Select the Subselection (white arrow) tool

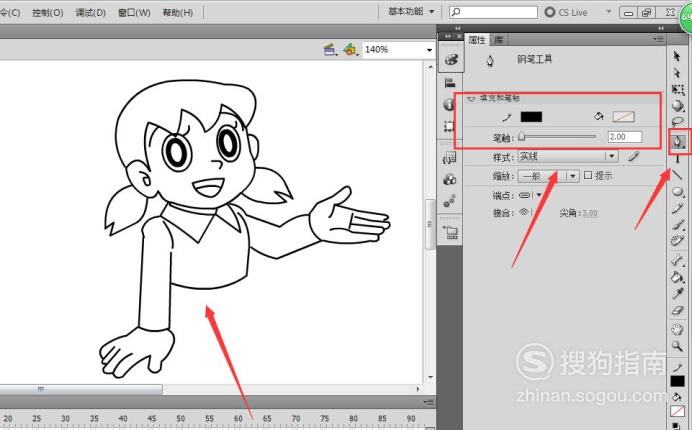[677, 73]
